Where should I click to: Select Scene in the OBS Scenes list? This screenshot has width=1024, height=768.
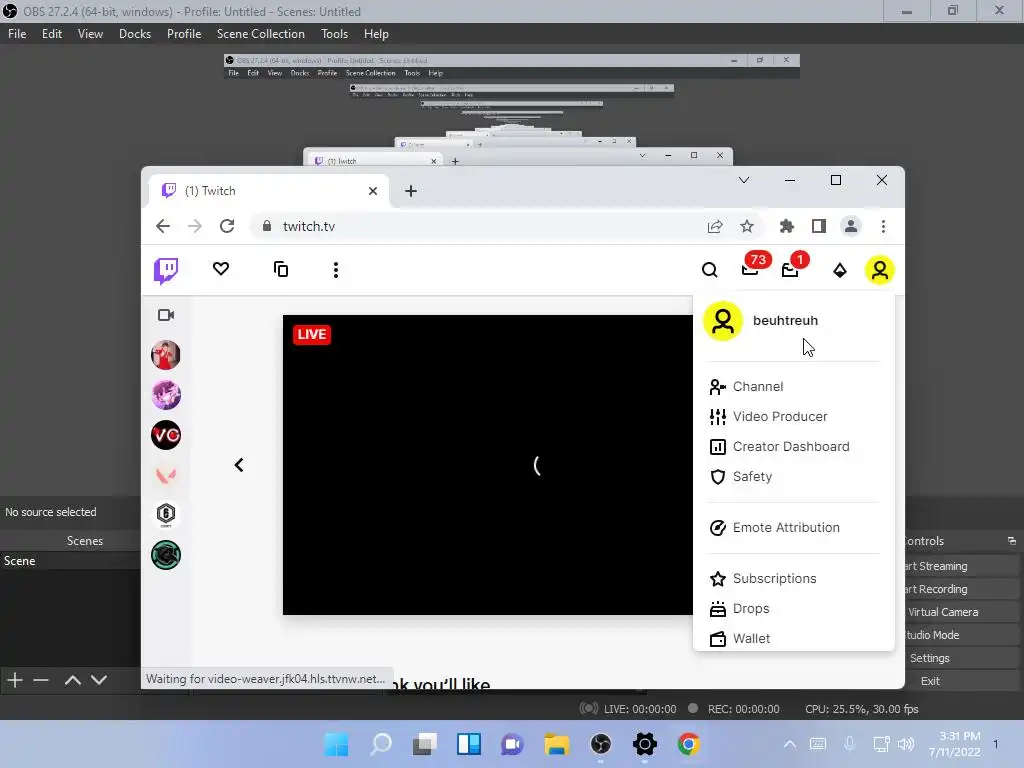click(71, 561)
